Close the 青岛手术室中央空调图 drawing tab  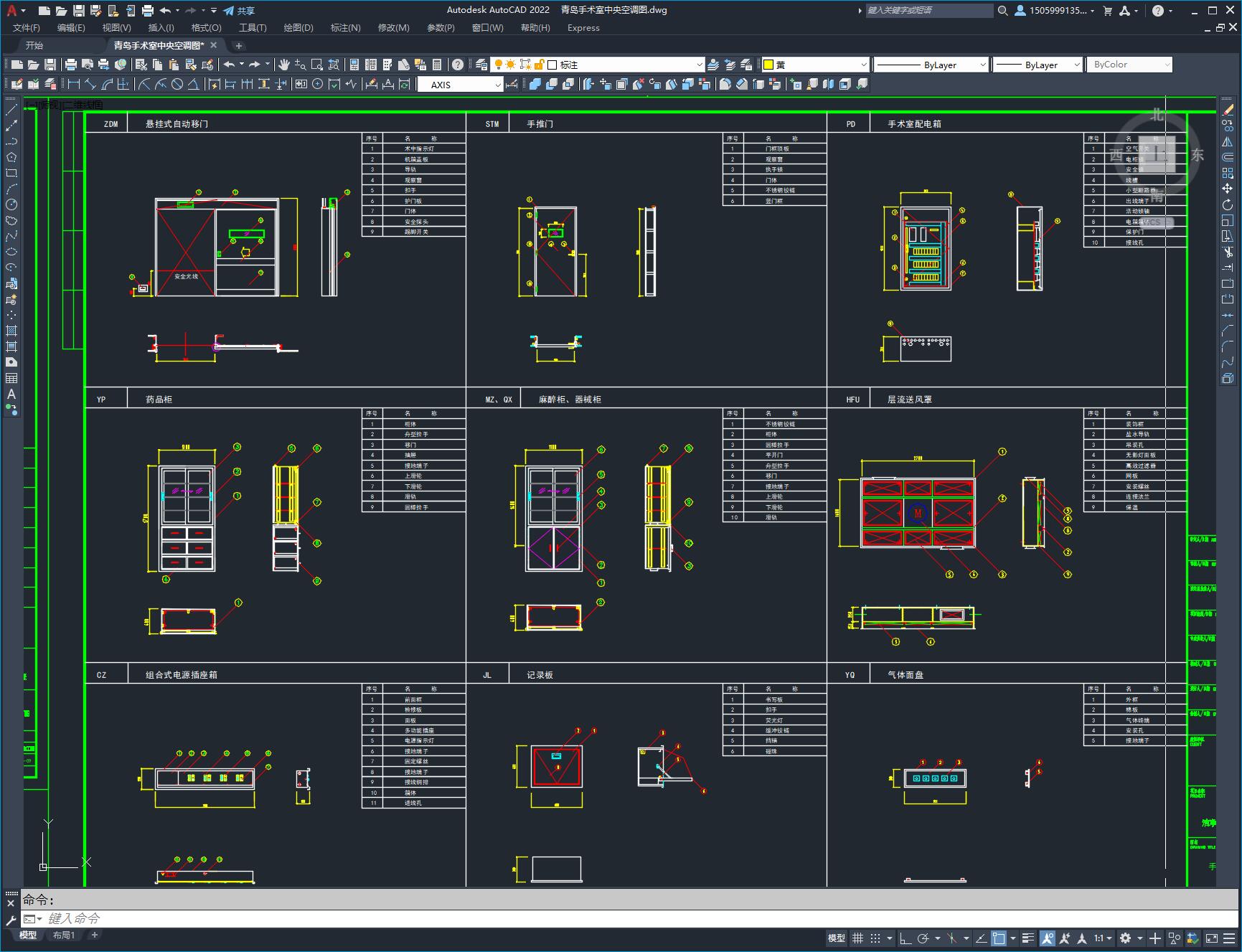214,45
